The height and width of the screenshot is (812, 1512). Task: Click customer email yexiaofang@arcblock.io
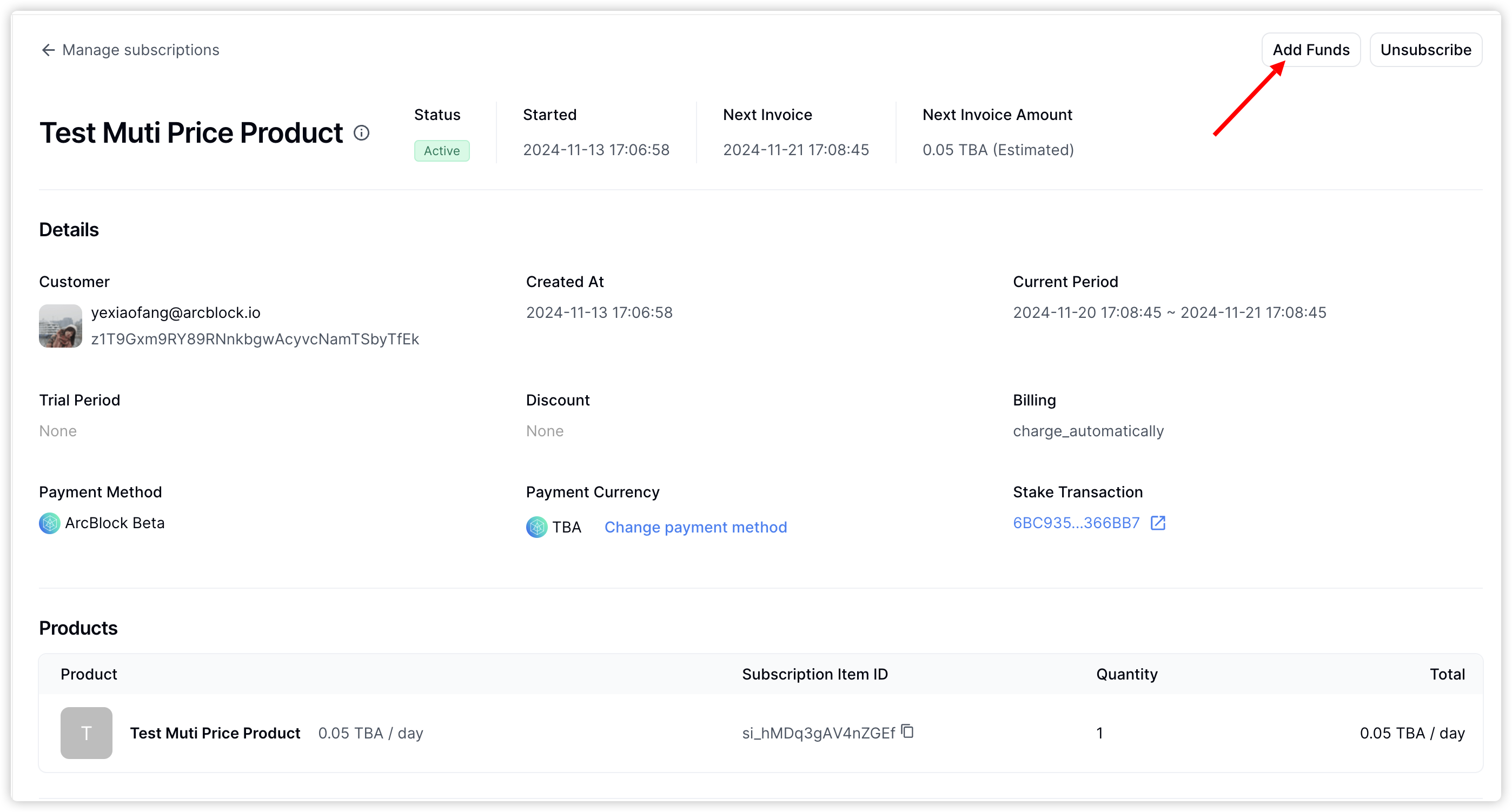tap(176, 312)
